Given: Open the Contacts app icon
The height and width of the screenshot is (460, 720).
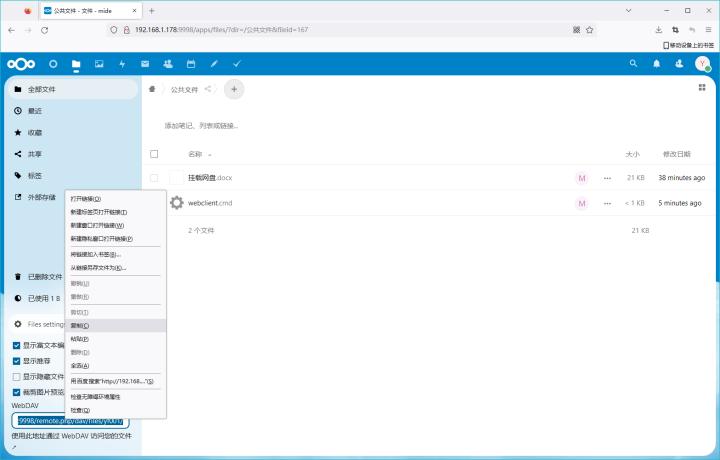Looking at the screenshot, I should point(168,64).
